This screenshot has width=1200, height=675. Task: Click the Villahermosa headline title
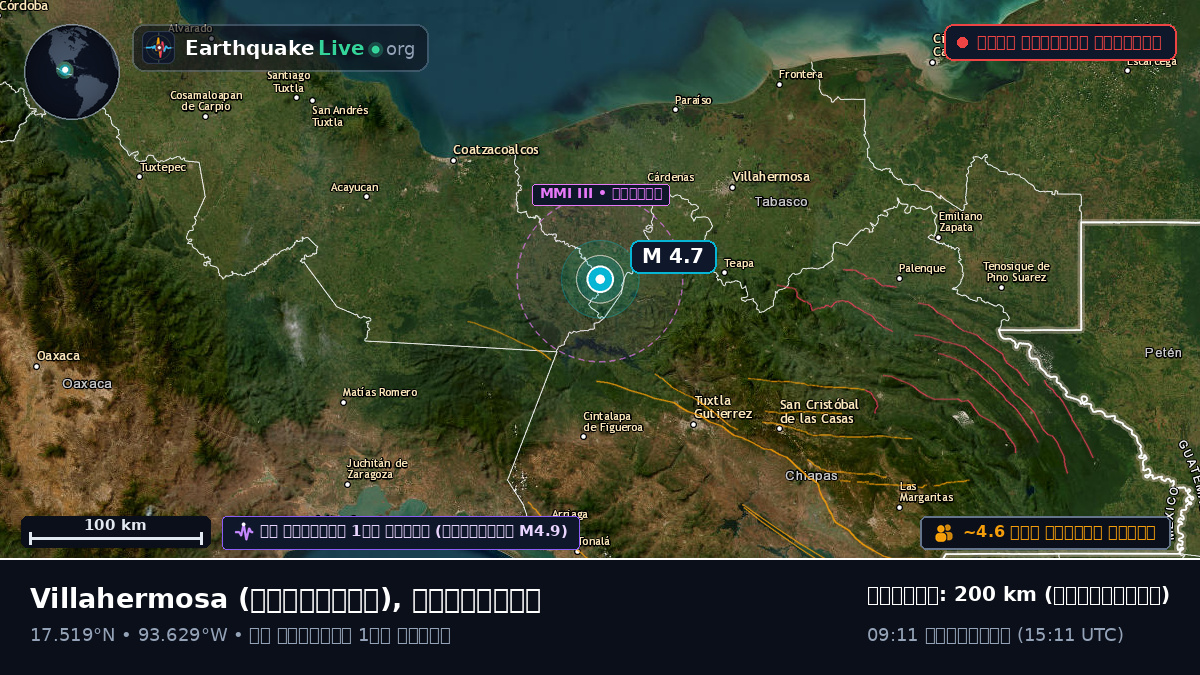[285, 599]
